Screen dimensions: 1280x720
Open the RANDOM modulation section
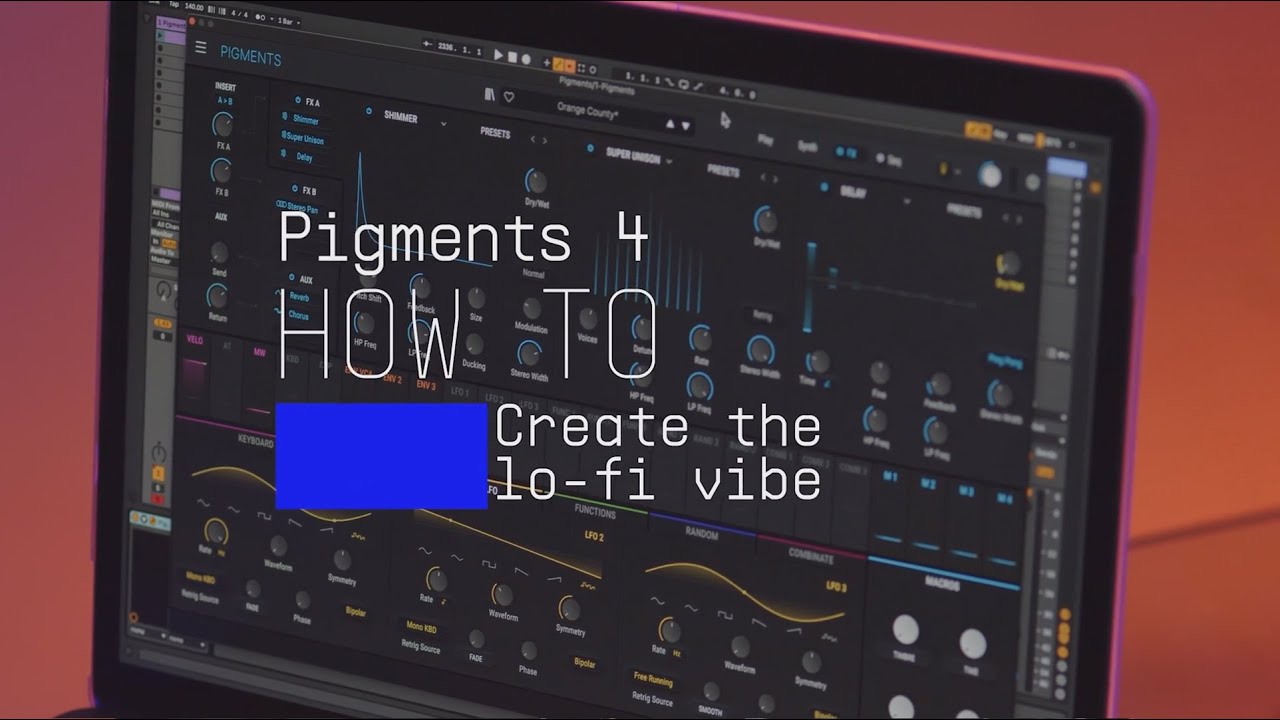tap(701, 533)
